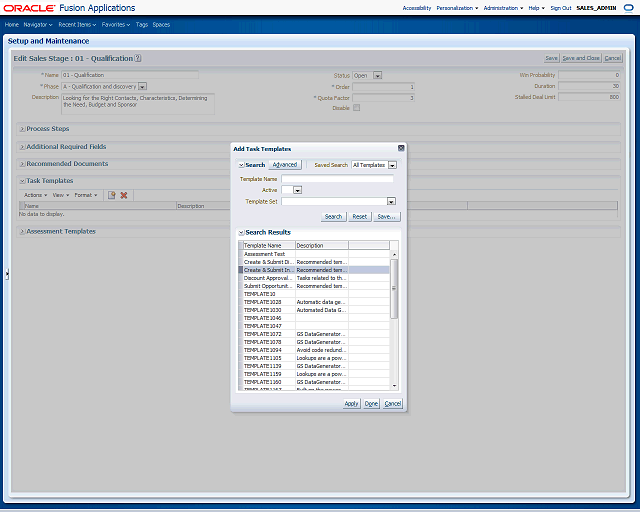Screen dimensions: 640x512
Task: Open the Help menu
Action: pos(536,8)
